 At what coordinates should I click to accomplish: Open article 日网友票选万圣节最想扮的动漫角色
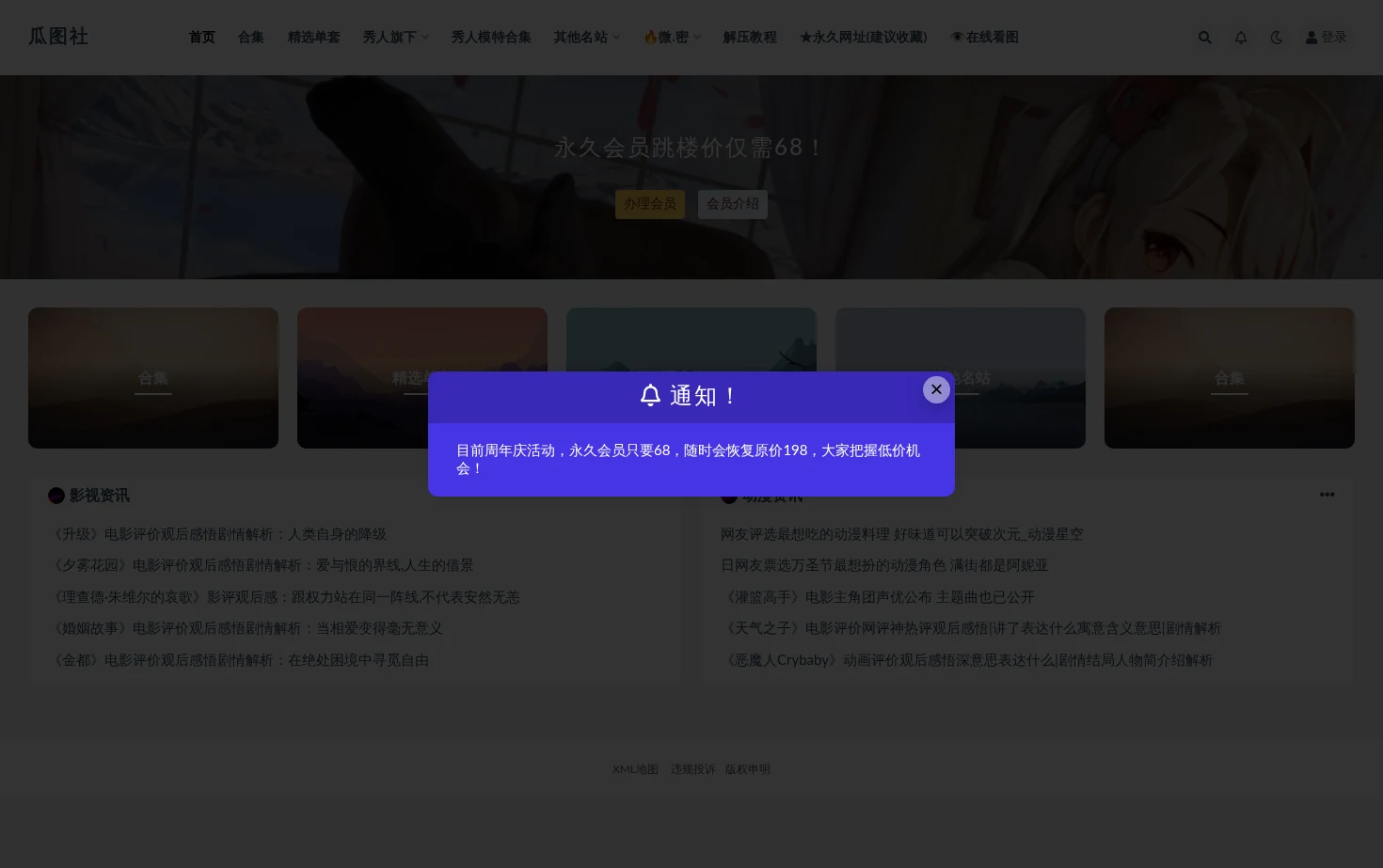coord(884,565)
